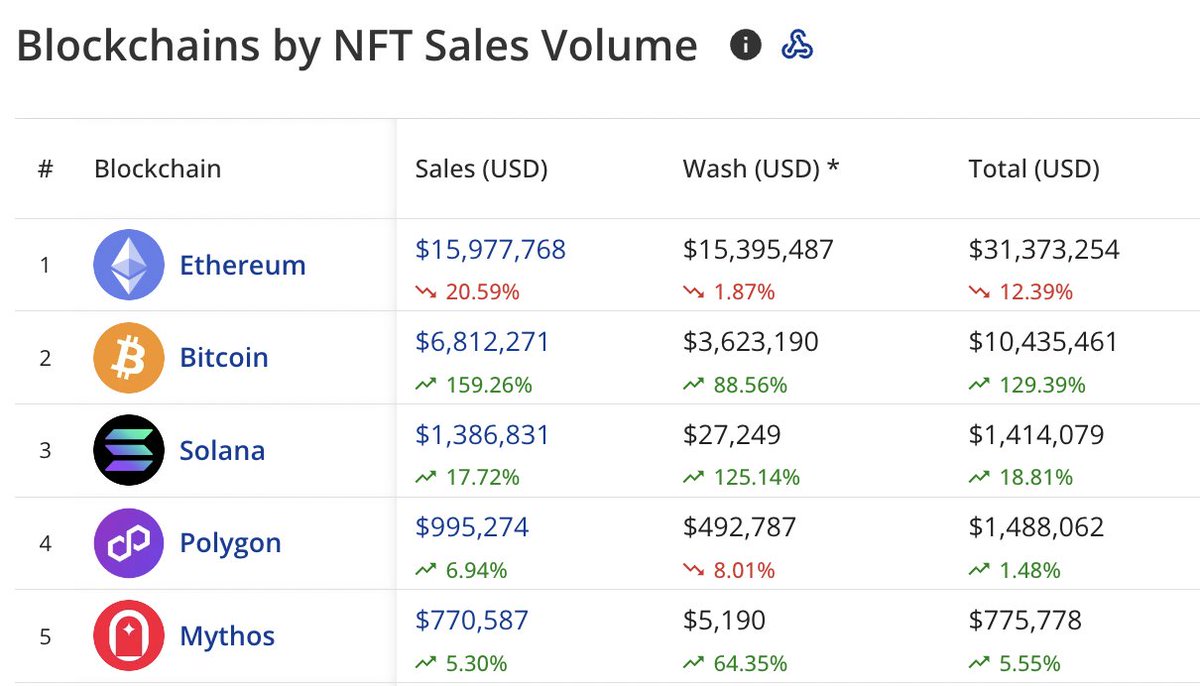
Task: Select Solana total $1,414,079
Action: [x=1036, y=434]
